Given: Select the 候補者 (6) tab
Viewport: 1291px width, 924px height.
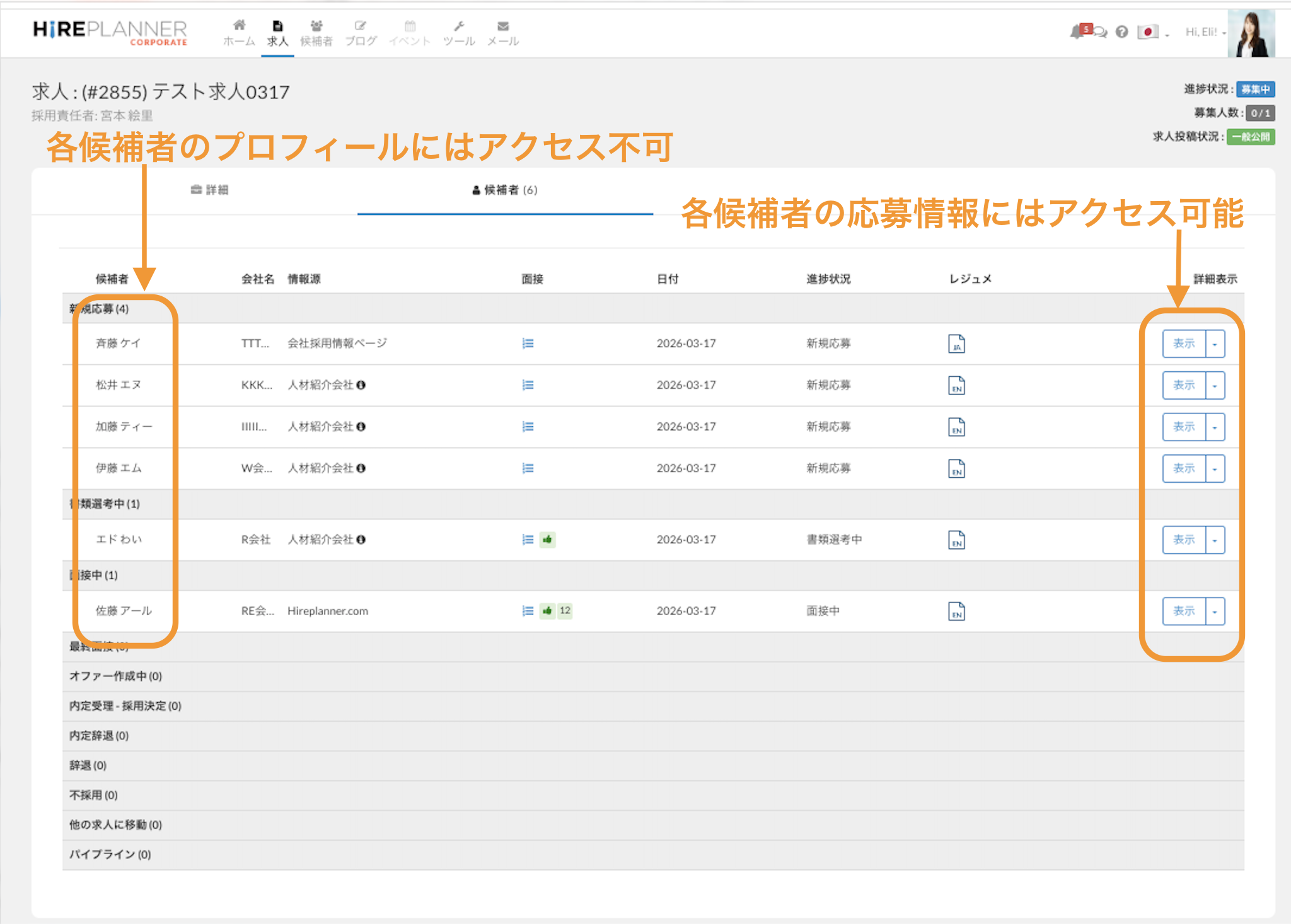Looking at the screenshot, I should (504, 190).
